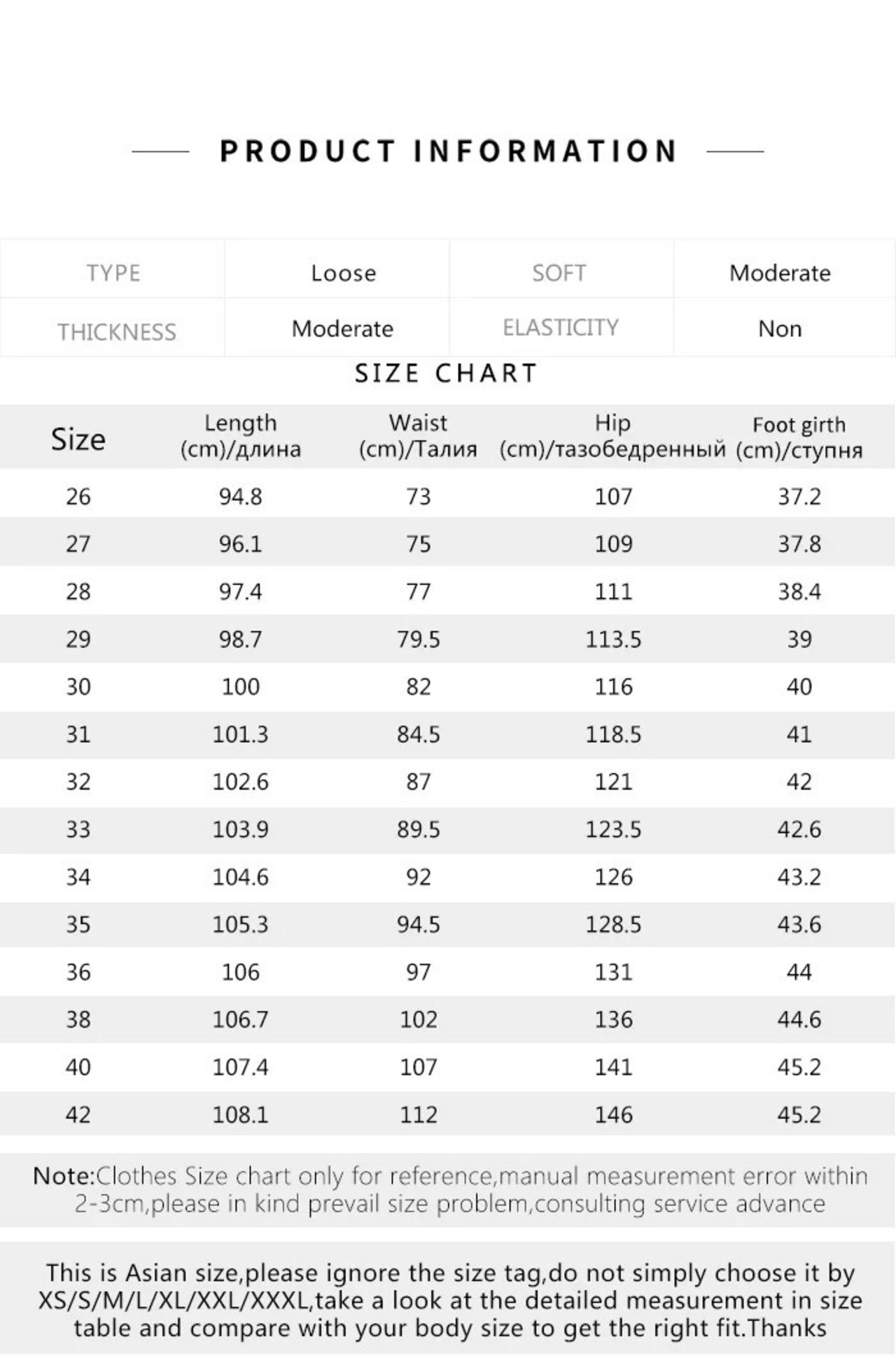The image size is (896, 1358).
Task: Select the ELASTICITY label cell
Action: pyautogui.click(x=561, y=328)
